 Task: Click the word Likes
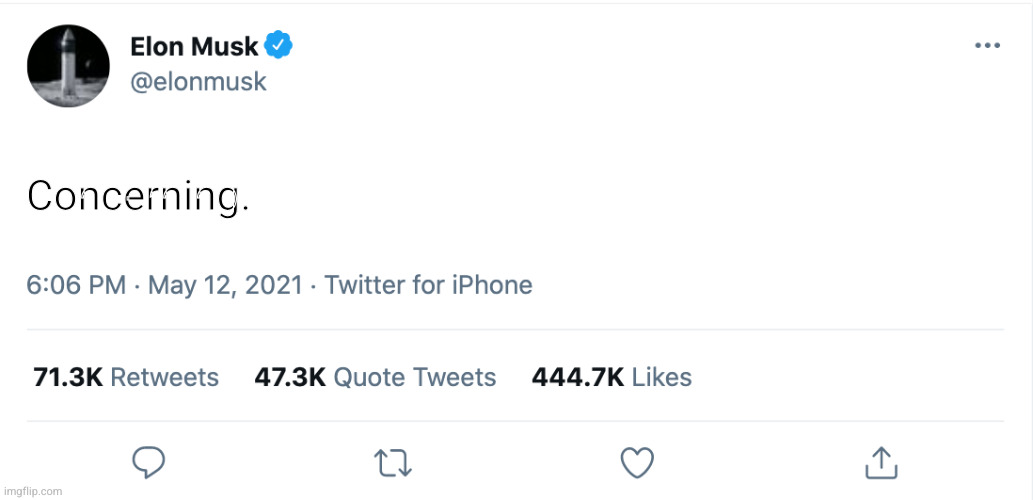click(x=662, y=377)
